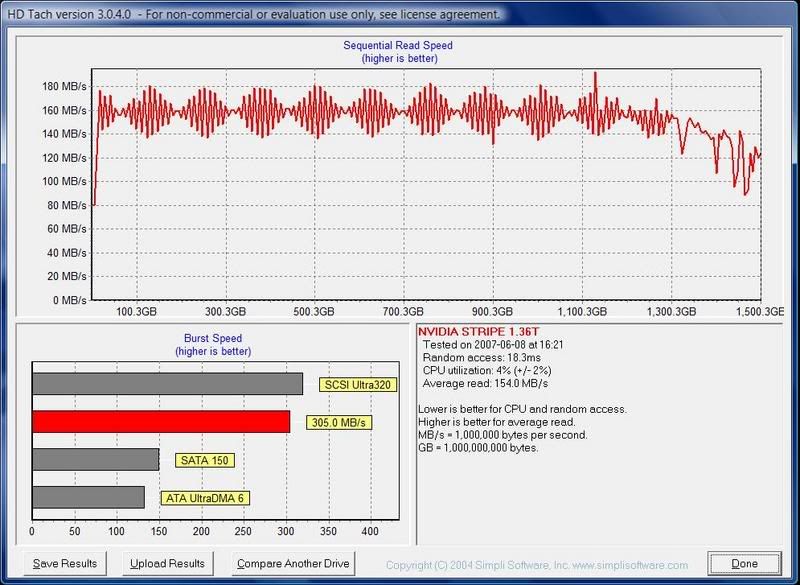Image resolution: width=800 pixels, height=585 pixels.
Task: Select the 100 MB/s axis label
Action: pos(64,181)
